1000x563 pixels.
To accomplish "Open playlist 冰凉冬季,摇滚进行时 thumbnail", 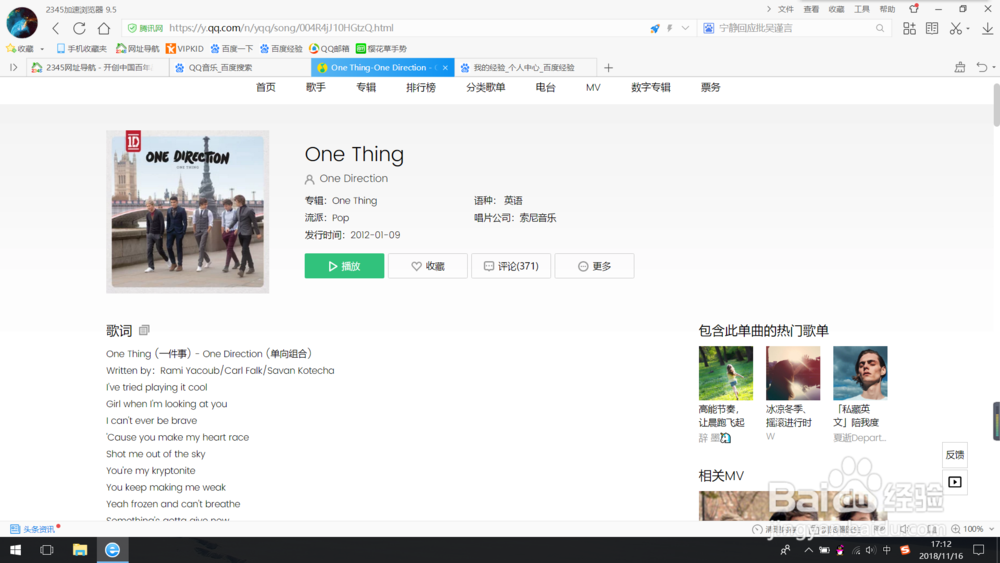I will pos(793,373).
